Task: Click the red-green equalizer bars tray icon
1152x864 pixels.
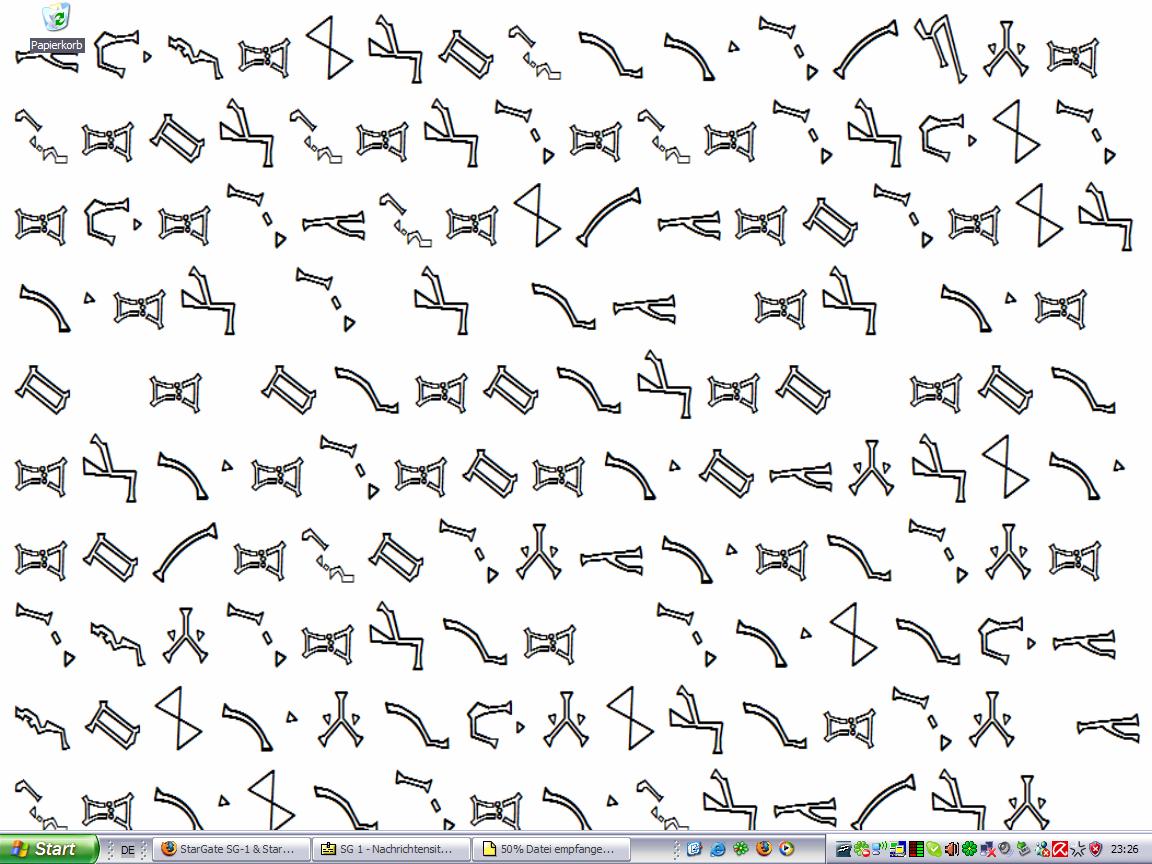Action: (x=915, y=849)
